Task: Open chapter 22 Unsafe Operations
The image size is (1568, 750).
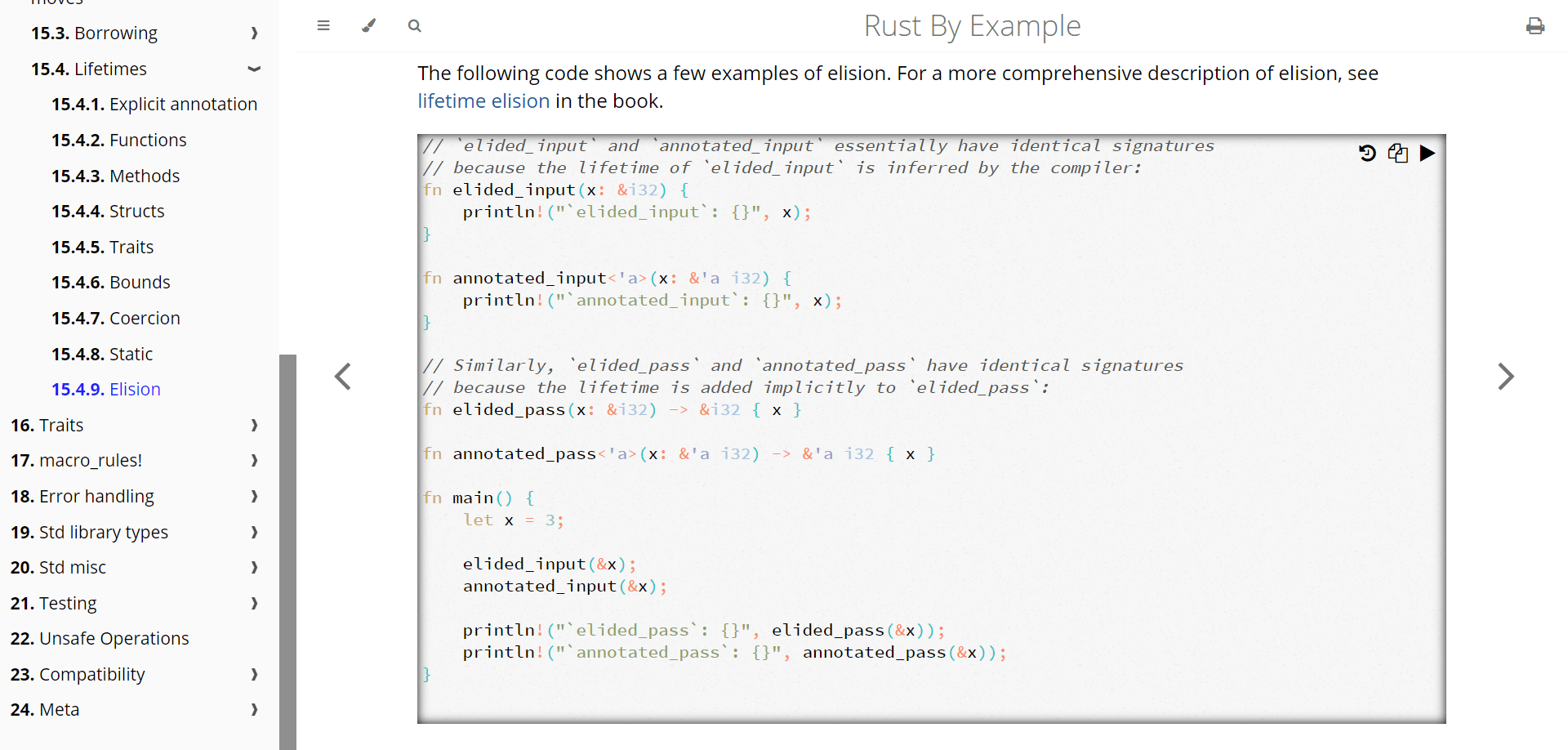Action: 100,639
